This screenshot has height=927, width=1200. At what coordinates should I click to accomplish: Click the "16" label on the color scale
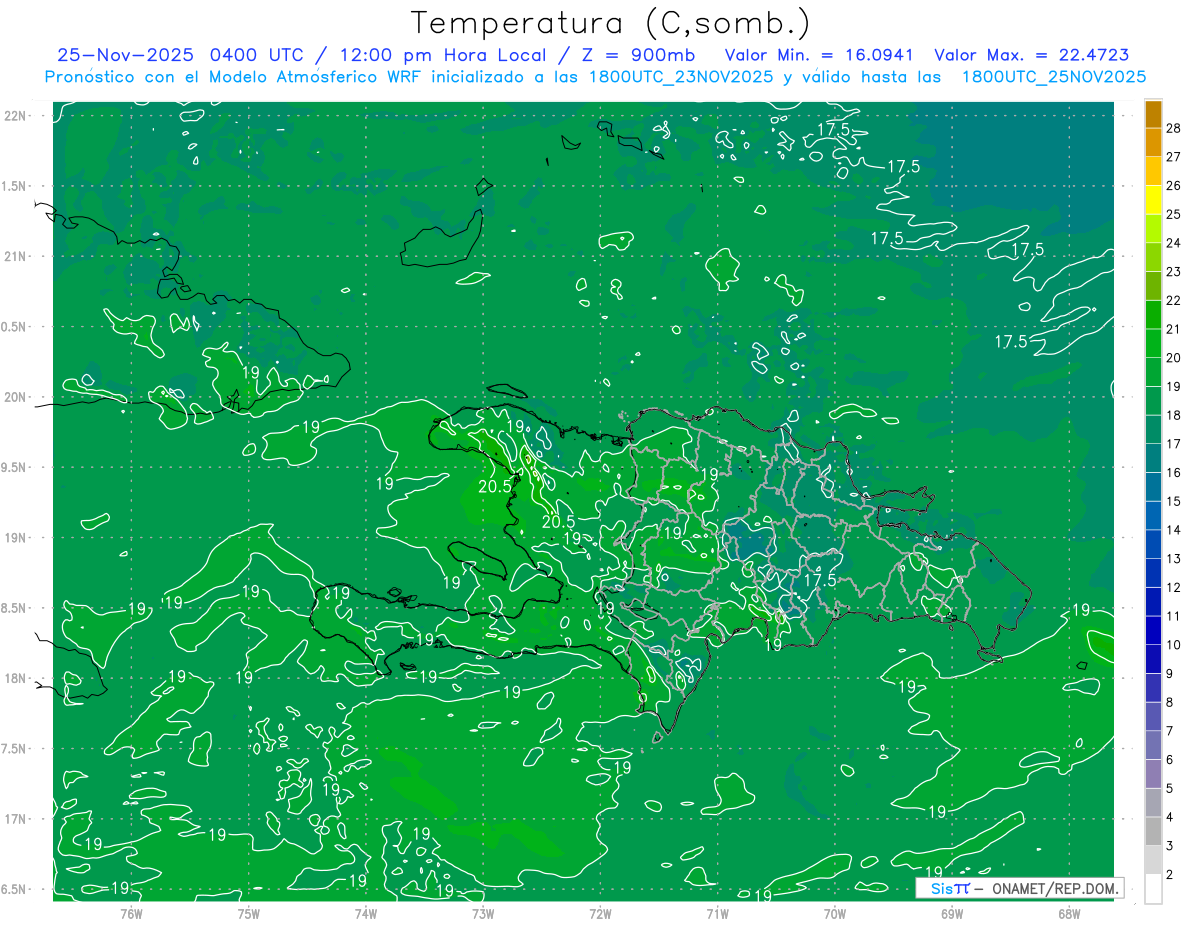tap(1174, 472)
